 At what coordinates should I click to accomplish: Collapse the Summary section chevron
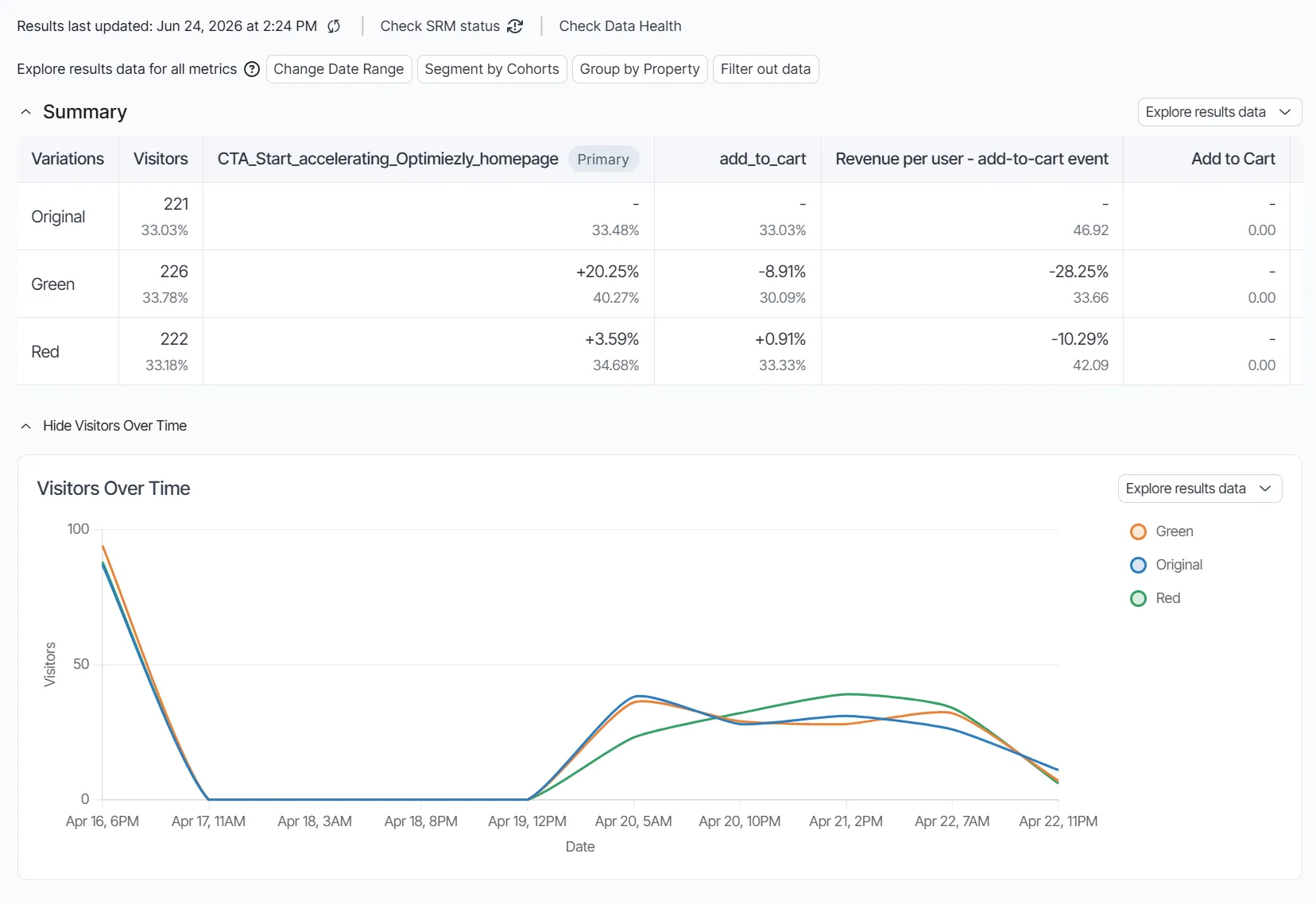coord(26,112)
